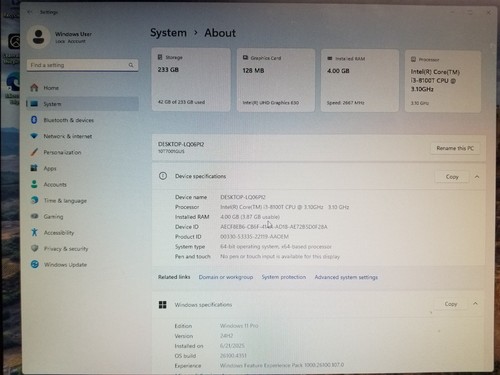Click the Time & language globe icon
This screenshot has width=500, height=375.
[34, 200]
